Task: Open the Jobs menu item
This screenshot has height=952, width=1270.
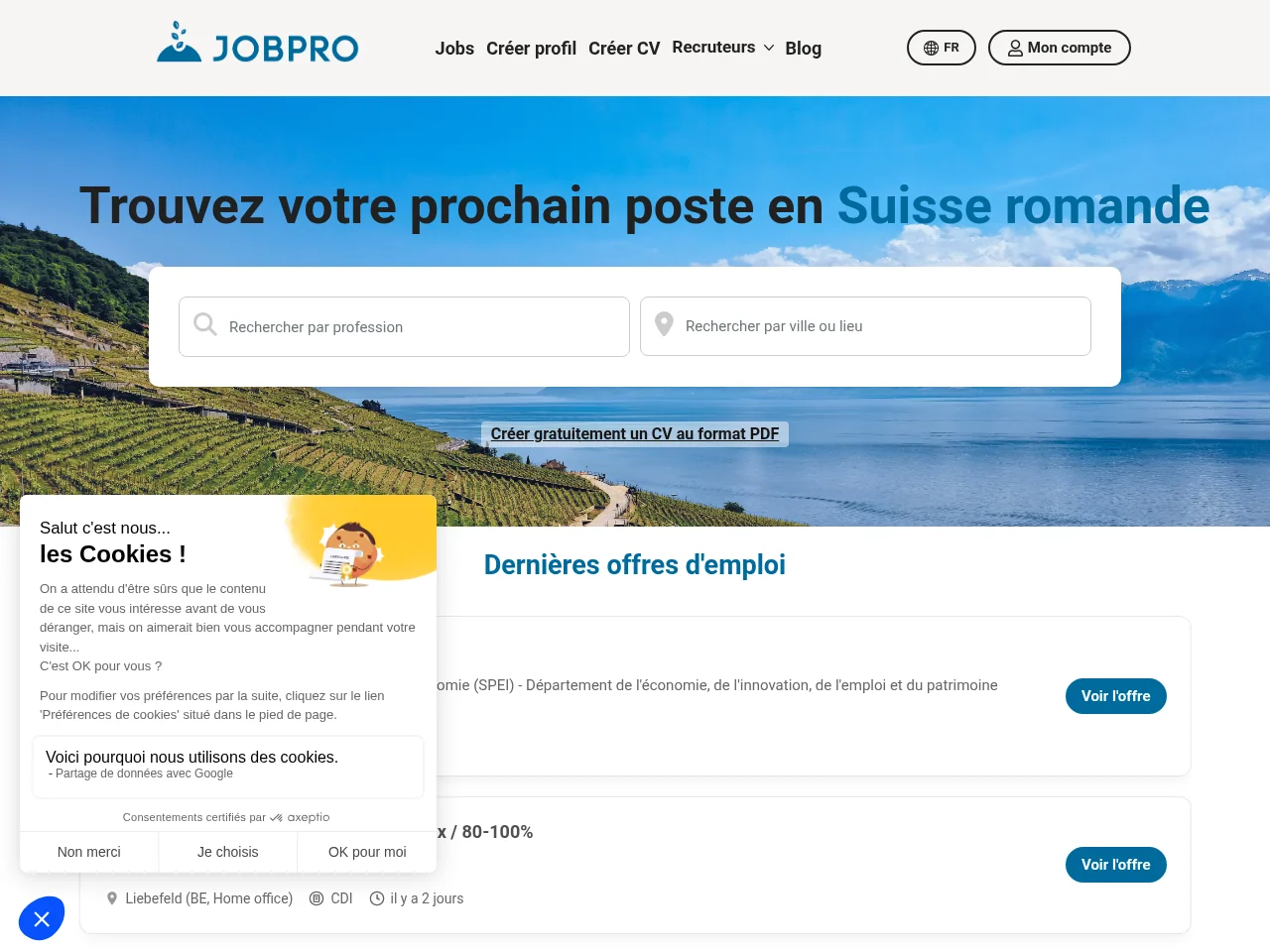Action: [x=454, y=49]
